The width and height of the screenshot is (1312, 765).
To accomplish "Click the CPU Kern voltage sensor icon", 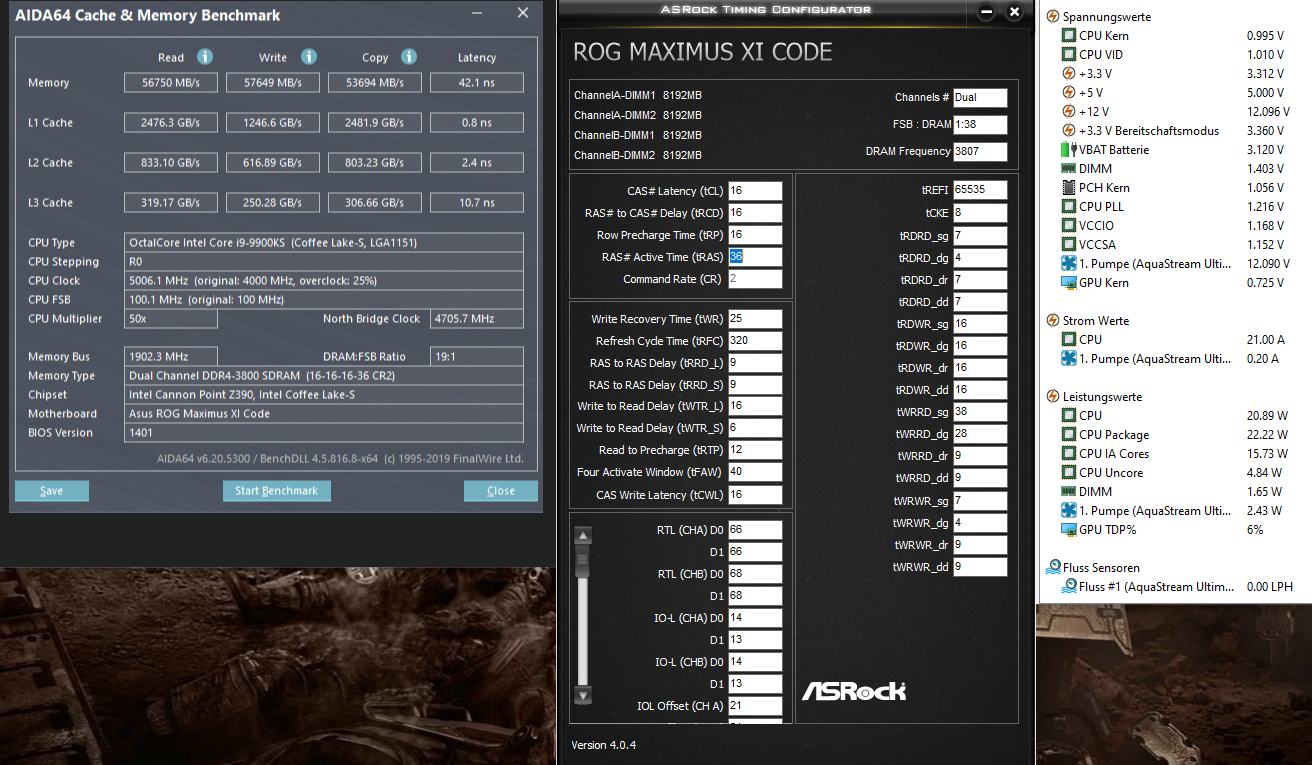I will [x=1069, y=36].
